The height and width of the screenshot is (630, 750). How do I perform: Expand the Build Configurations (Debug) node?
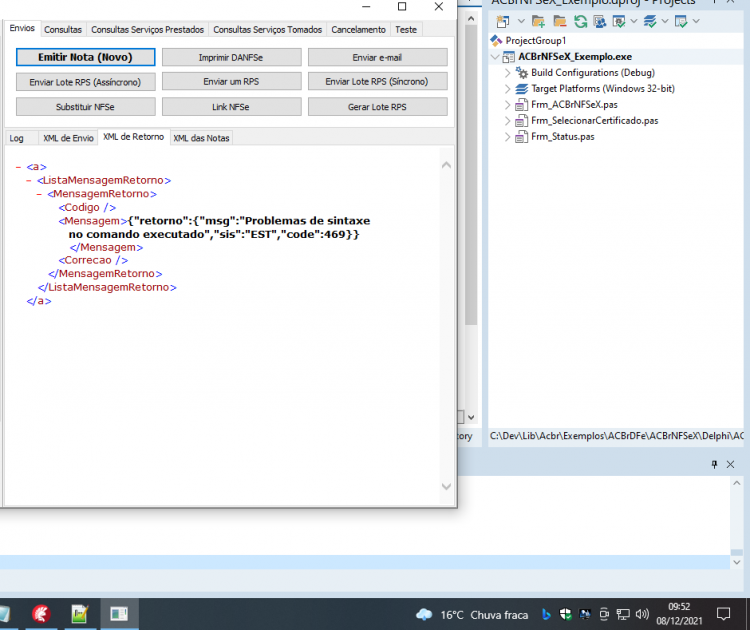[507, 73]
